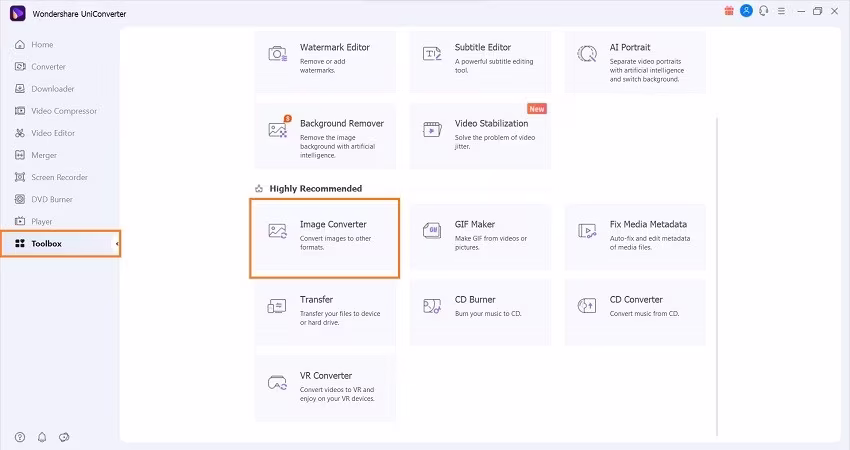The height and width of the screenshot is (450, 850).
Task: Open the Fix Media Metadata tool
Action: (634, 237)
